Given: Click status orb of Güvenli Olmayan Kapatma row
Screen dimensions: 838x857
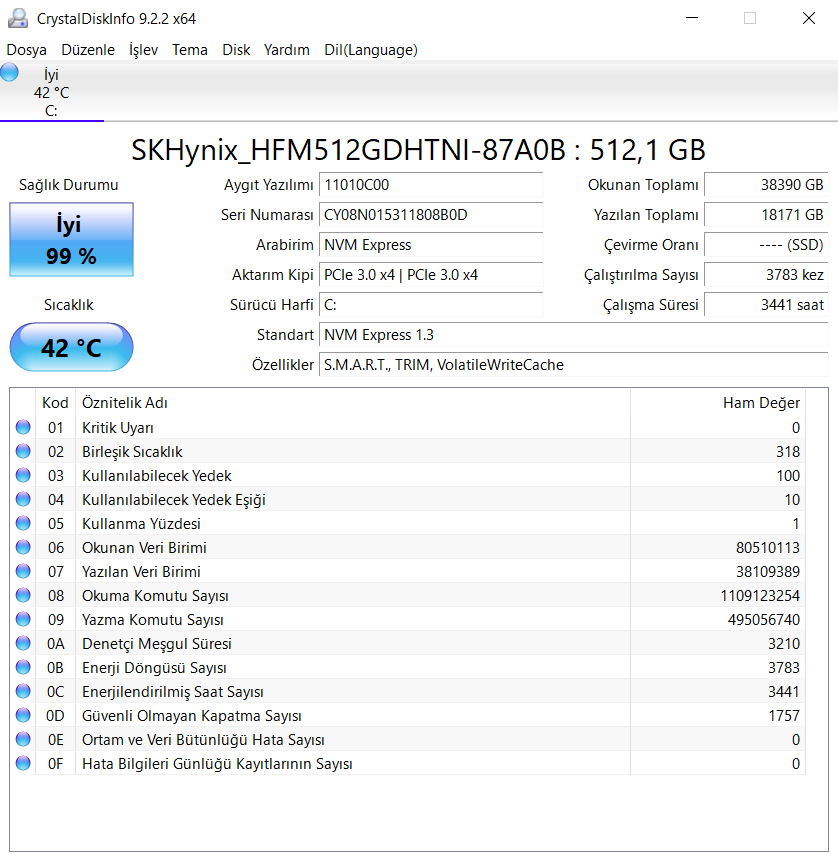Looking at the screenshot, I should [23, 715].
